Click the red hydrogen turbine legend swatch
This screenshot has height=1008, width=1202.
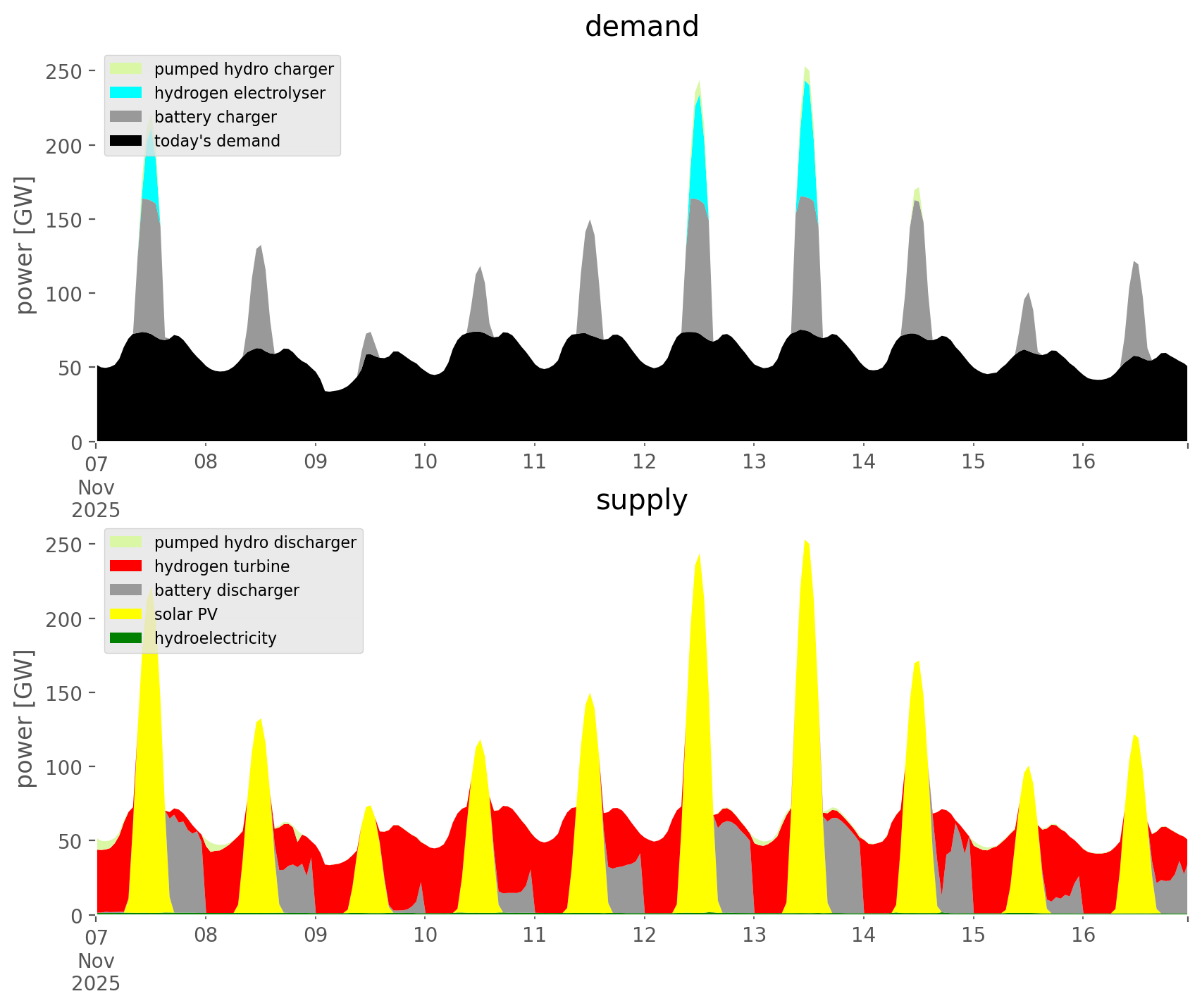pyautogui.click(x=125, y=566)
